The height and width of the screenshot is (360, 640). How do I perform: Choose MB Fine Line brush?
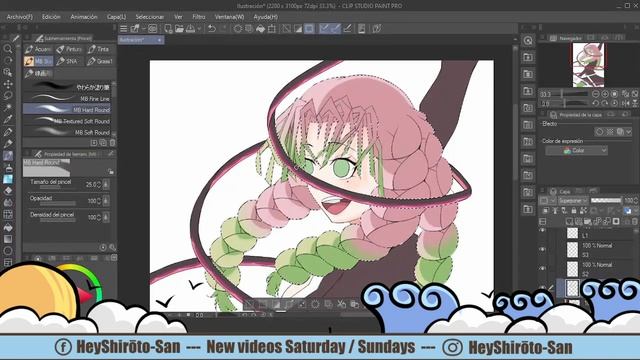pyautogui.click(x=67, y=98)
